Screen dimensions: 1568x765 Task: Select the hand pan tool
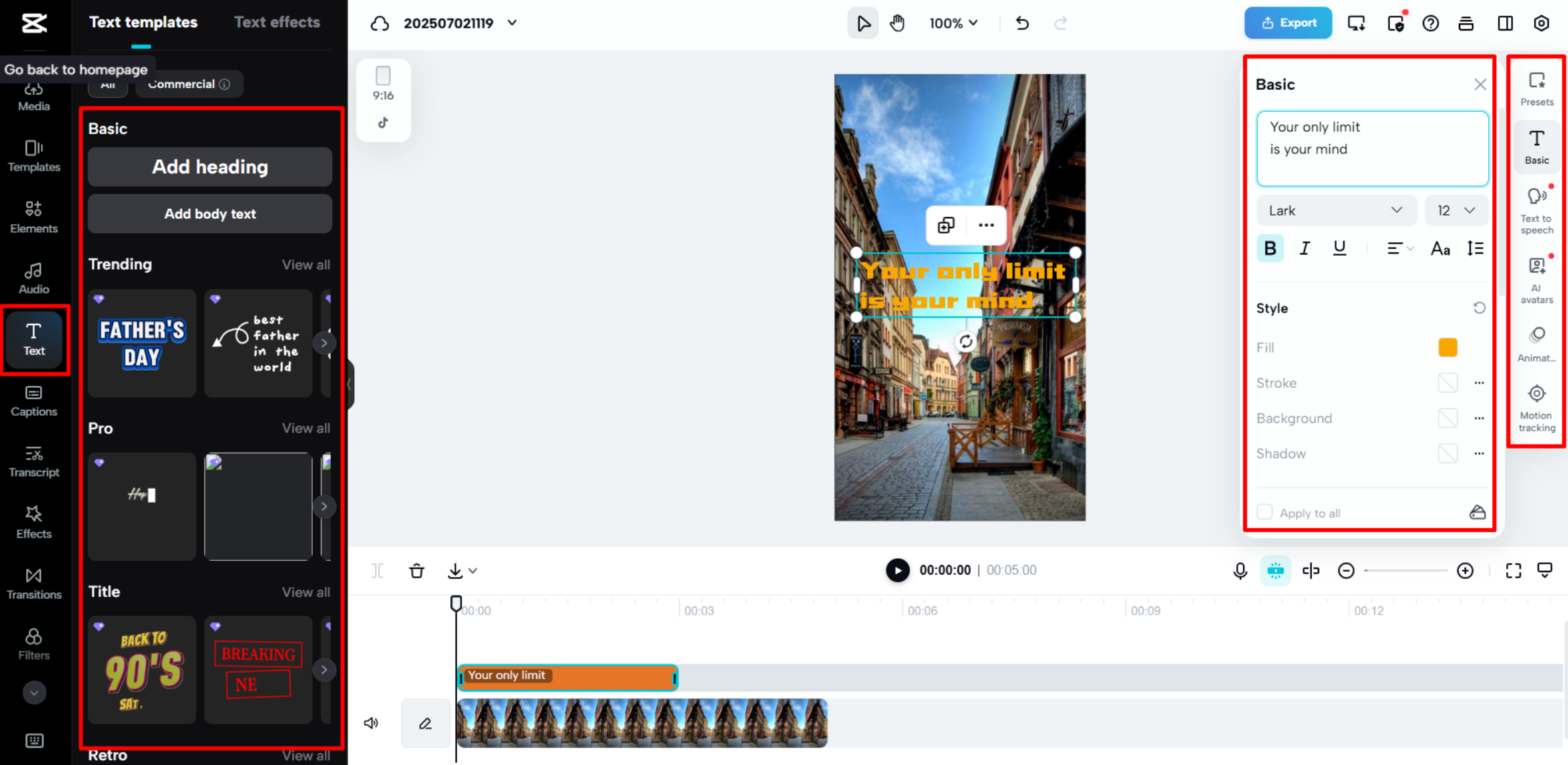coord(897,23)
